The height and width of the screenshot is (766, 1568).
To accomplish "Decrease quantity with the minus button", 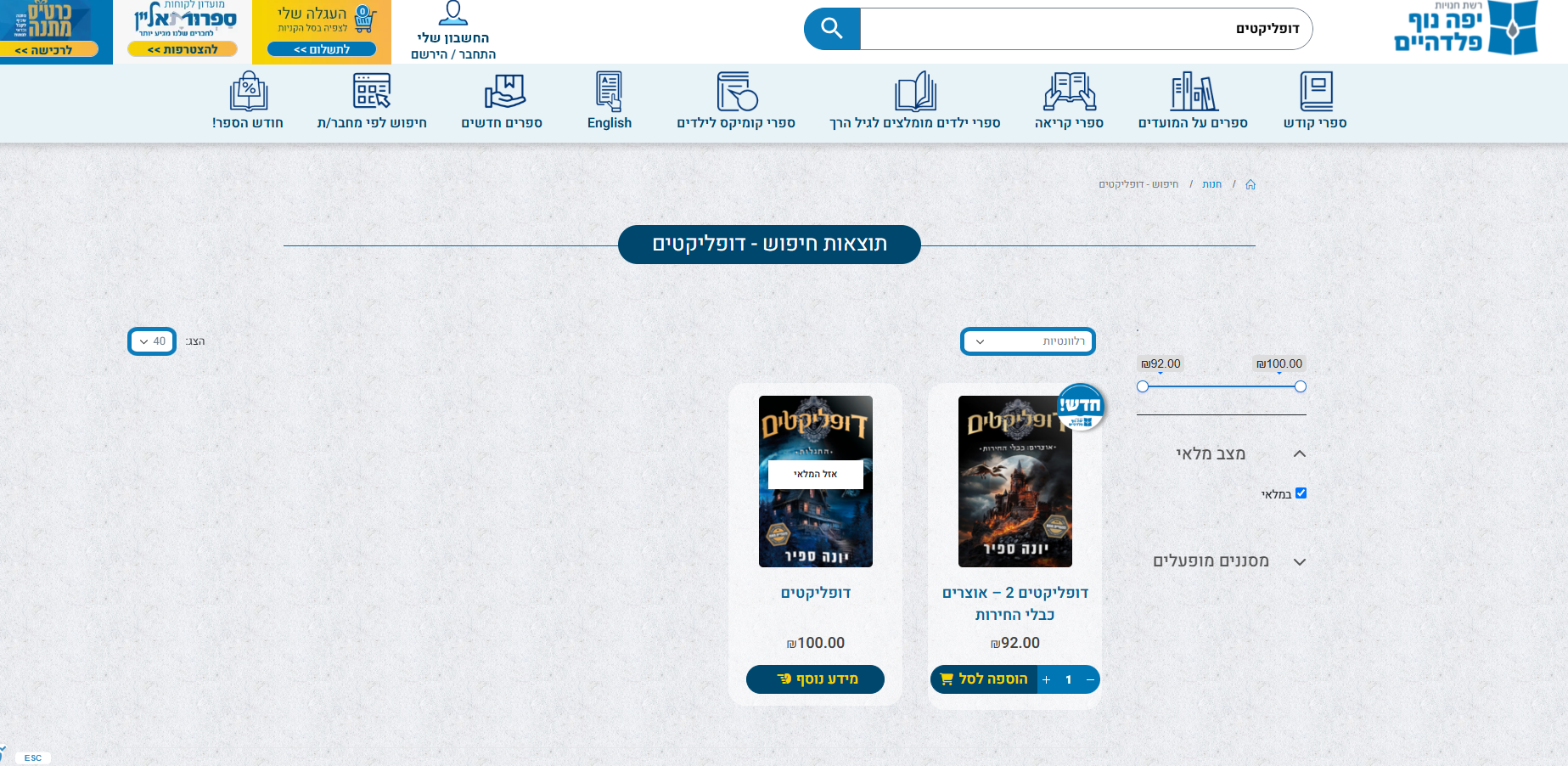I will tap(1090, 679).
